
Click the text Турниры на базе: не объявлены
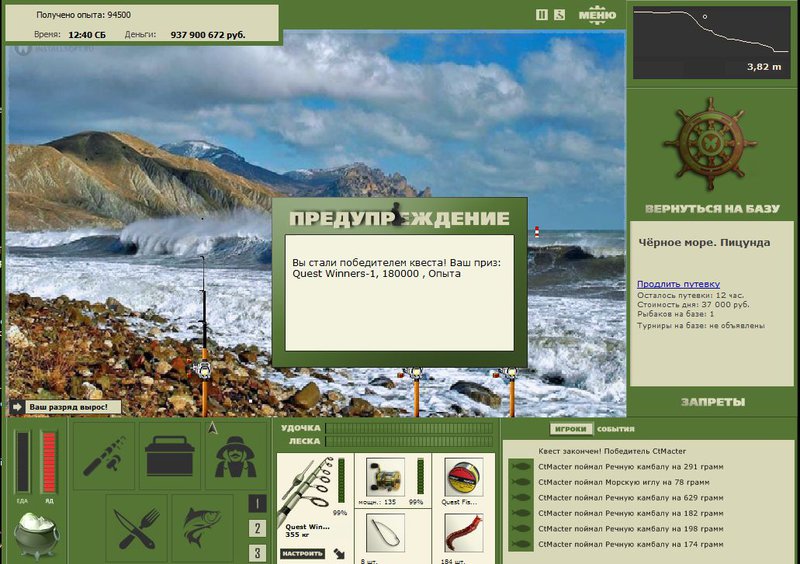(701, 326)
